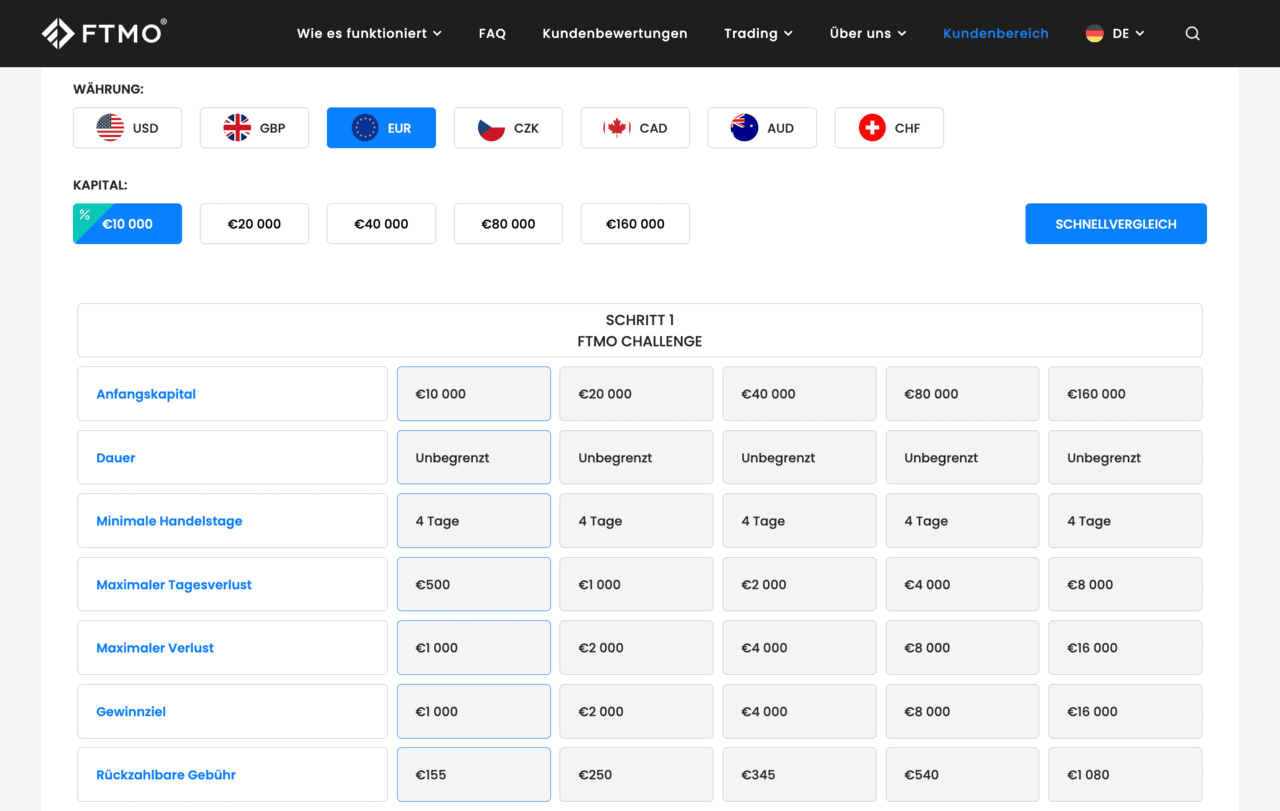The height and width of the screenshot is (811, 1280).
Task: Click the Australian flag icon
Action: pyautogui.click(x=744, y=128)
